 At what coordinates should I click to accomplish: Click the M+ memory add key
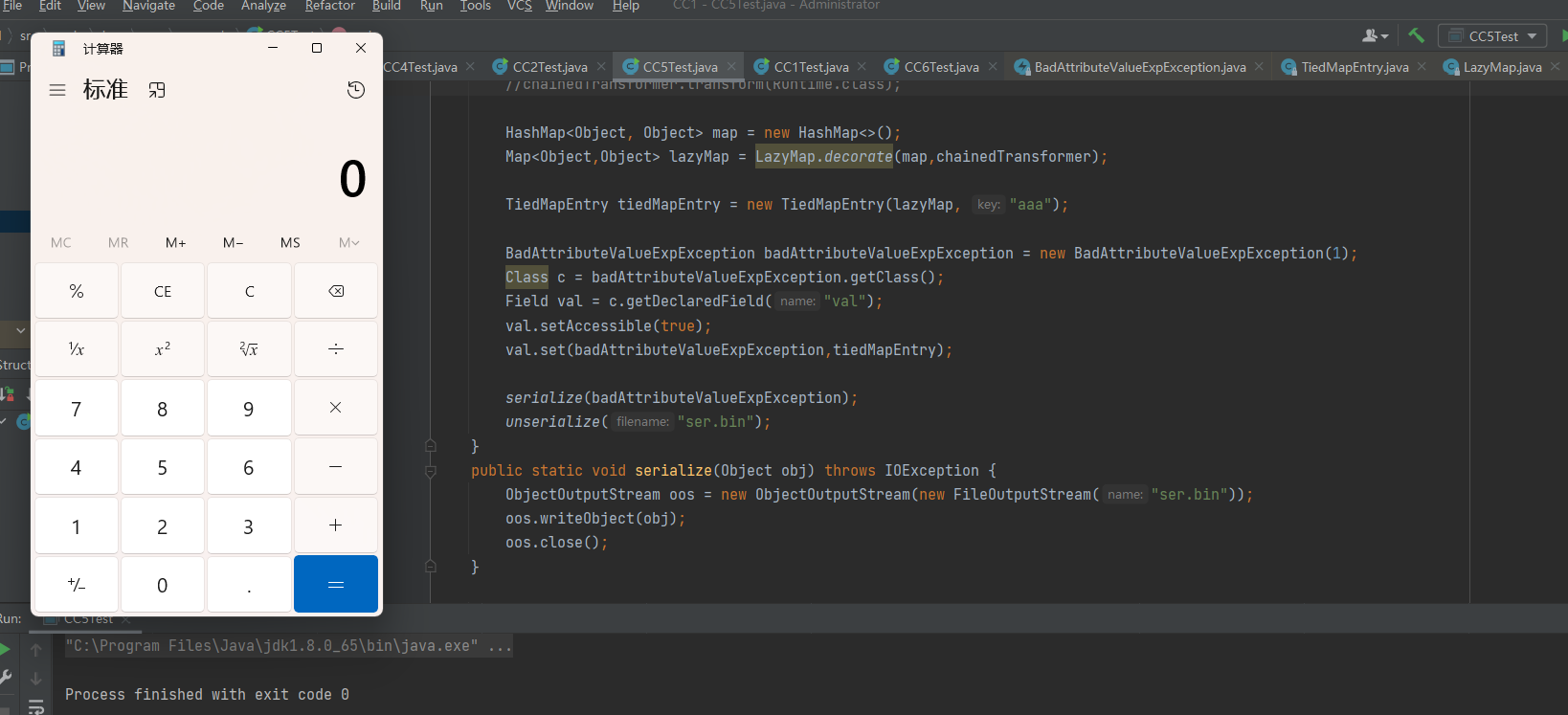pos(176,243)
